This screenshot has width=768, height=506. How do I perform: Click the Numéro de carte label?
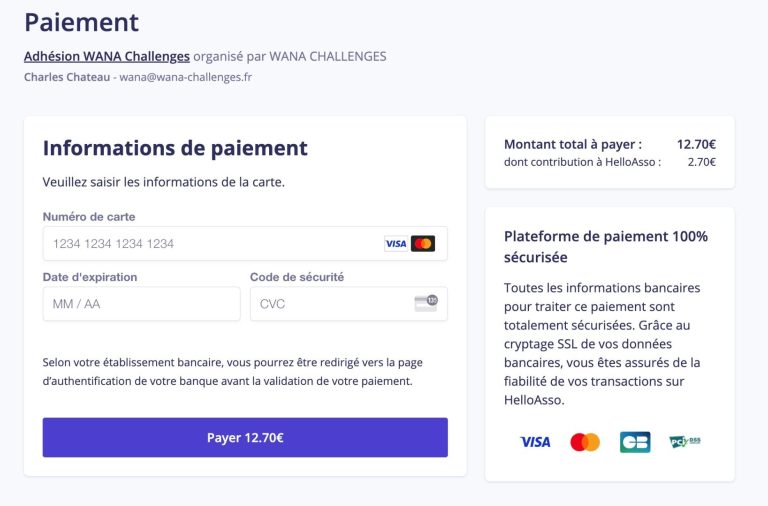click(89, 217)
